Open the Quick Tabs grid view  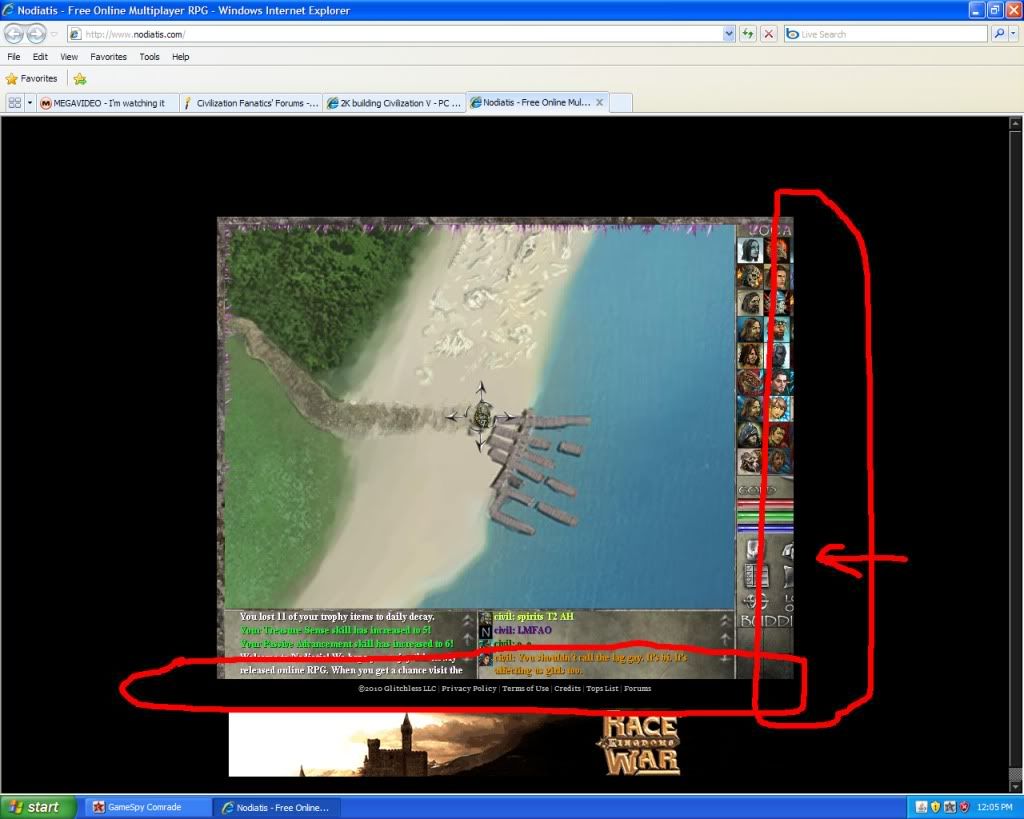14,103
